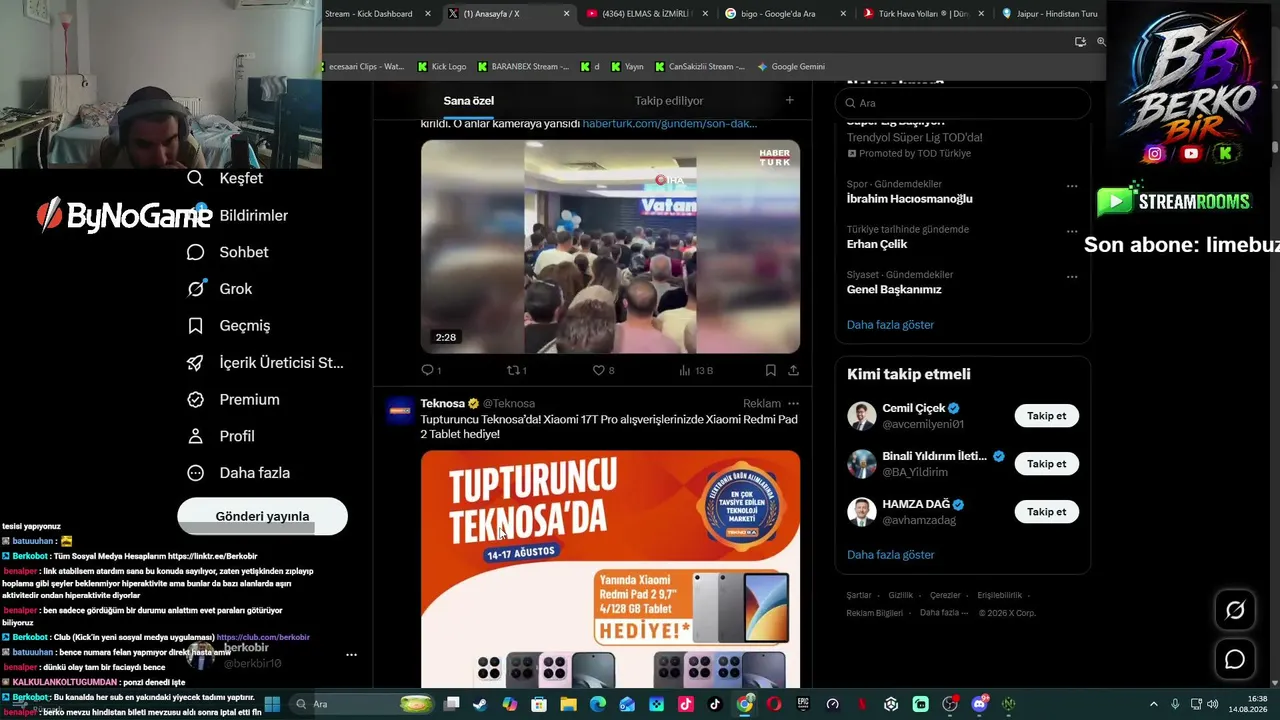Add a new timeline tab with plus icon
The height and width of the screenshot is (720, 1280).
pos(789,100)
